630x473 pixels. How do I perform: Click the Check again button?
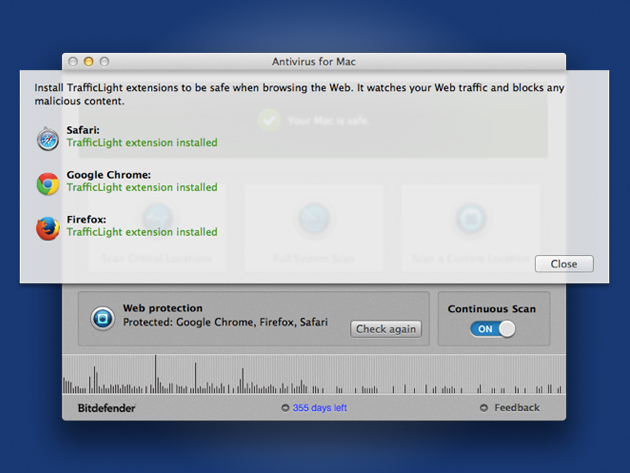[386, 329]
